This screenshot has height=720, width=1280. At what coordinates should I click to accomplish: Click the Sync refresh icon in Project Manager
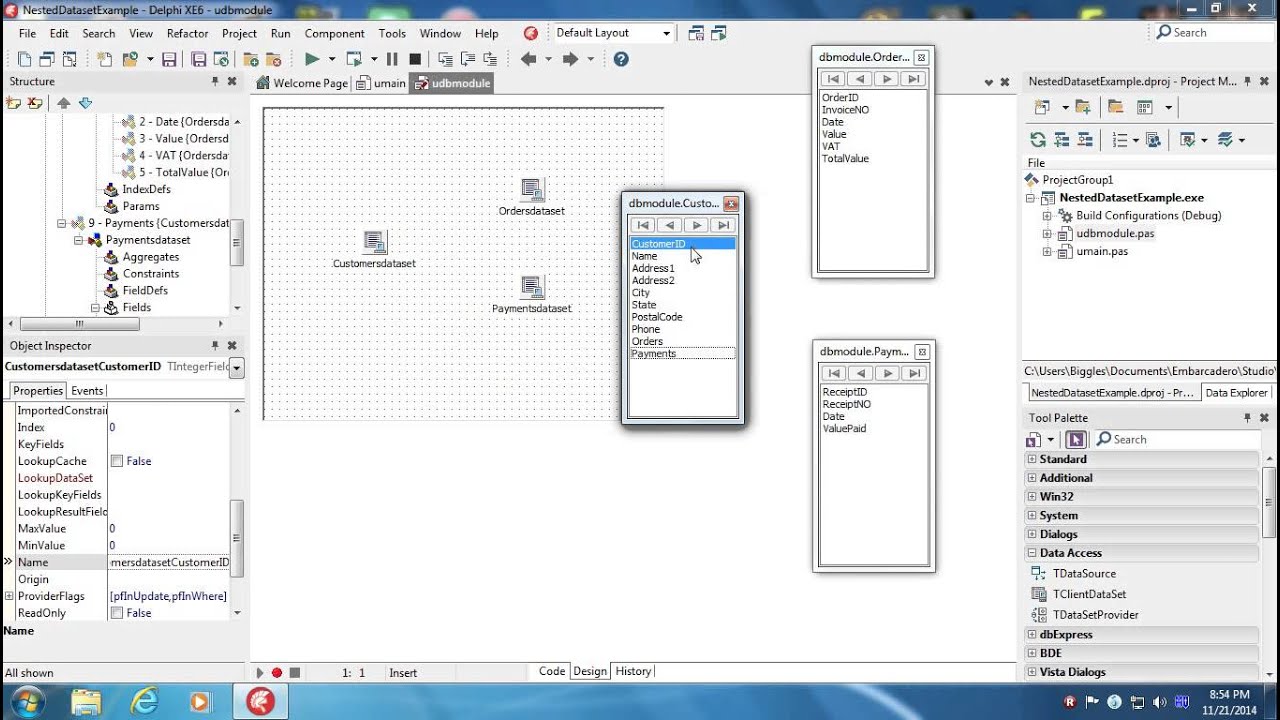(1038, 140)
